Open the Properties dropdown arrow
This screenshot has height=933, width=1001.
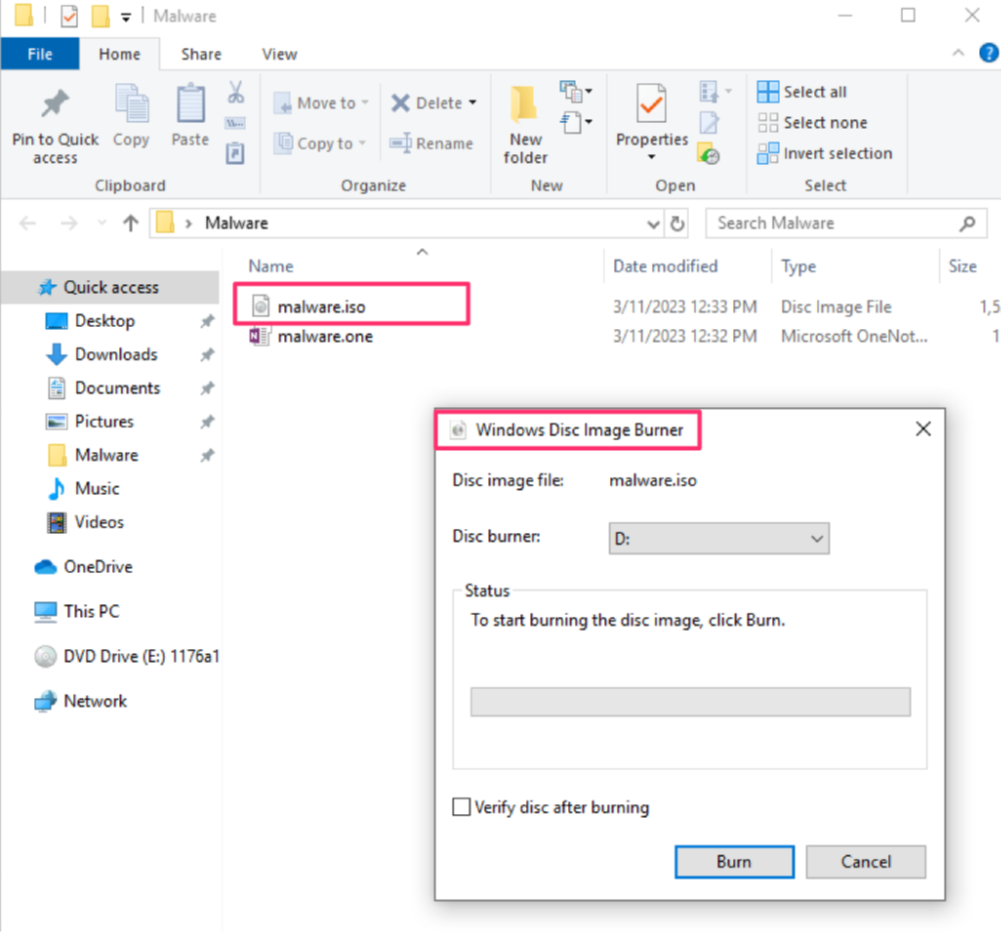coord(651,157)
